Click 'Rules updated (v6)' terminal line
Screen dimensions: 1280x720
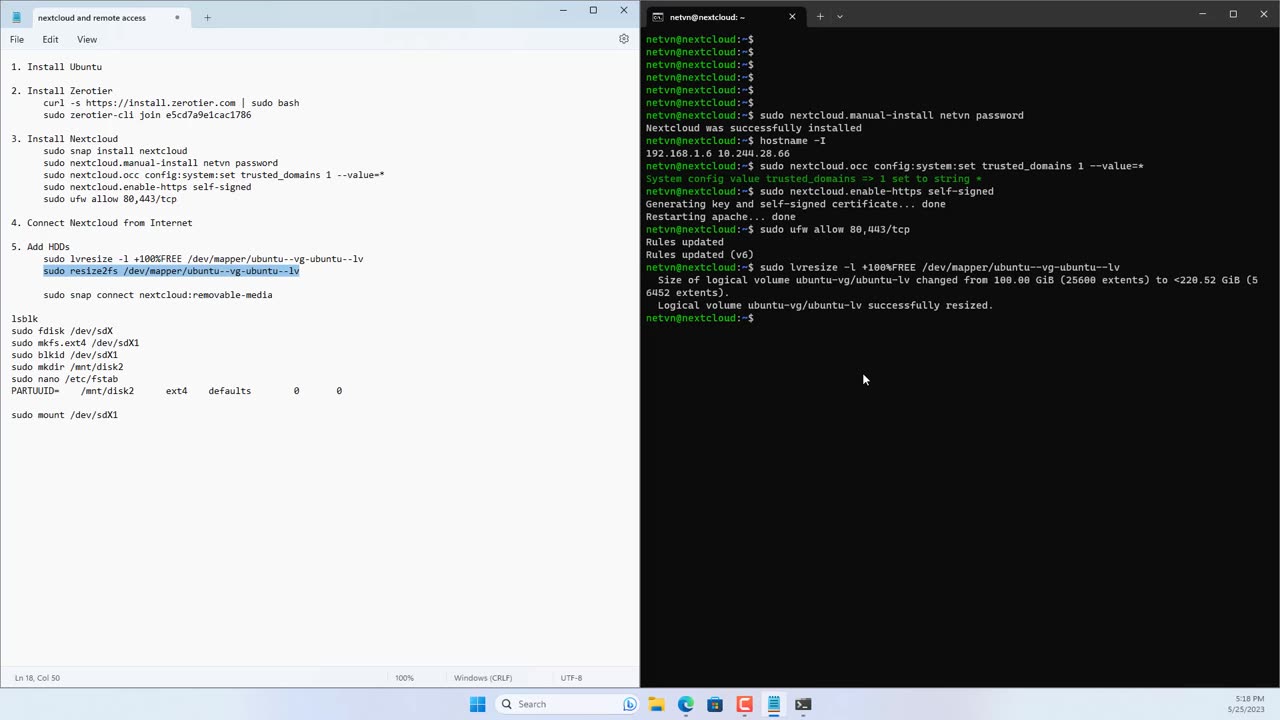[x=699, y=255]
